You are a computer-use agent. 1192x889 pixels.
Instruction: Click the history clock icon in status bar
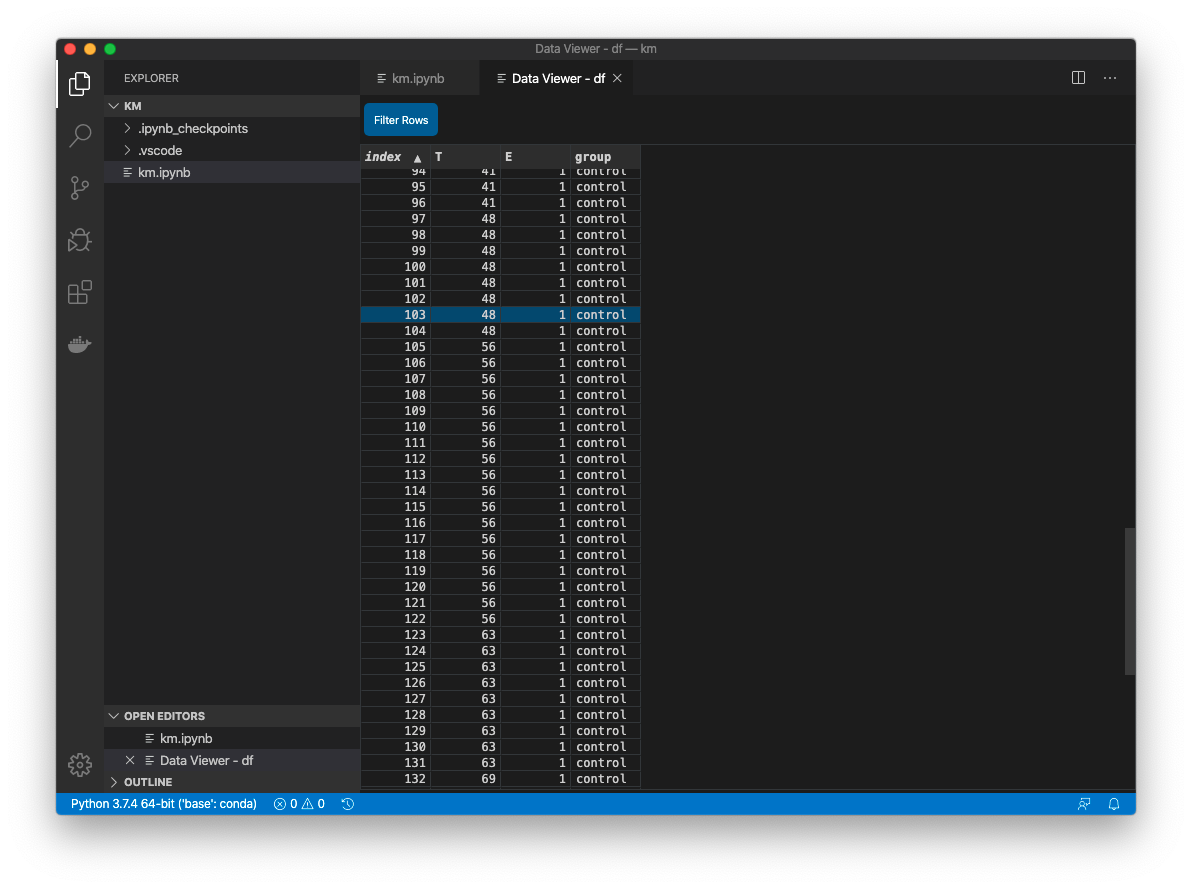pos(347,804)
